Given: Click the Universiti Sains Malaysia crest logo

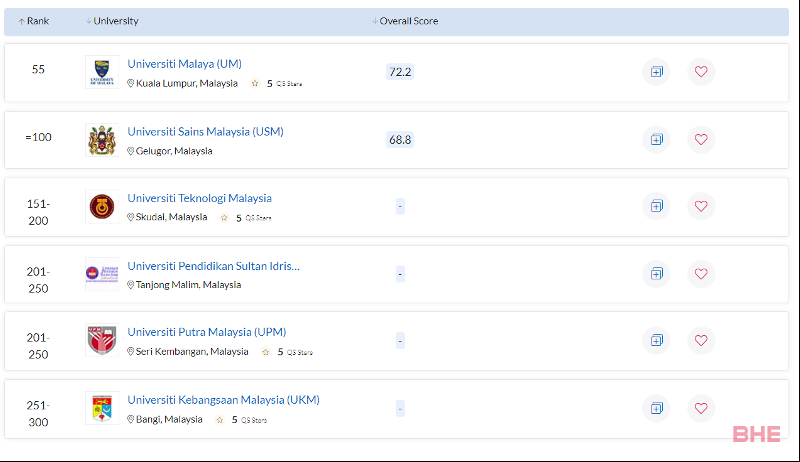Looking at the screenshot, I should tap(102, 140).
